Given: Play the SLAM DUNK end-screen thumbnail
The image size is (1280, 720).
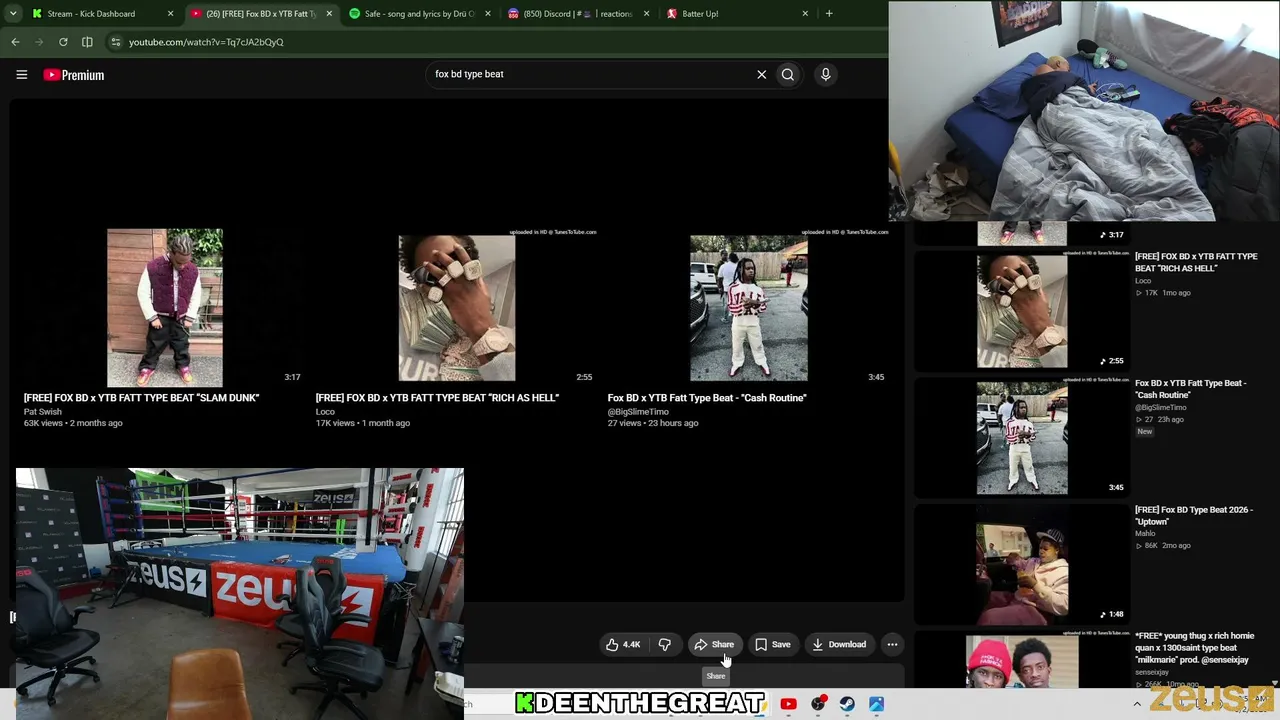Looking at the screenshot, I should (x=165, y=307).
